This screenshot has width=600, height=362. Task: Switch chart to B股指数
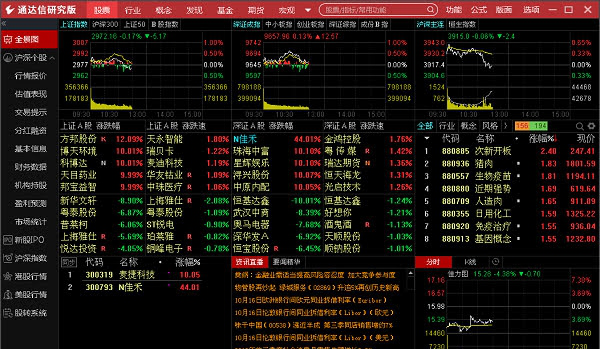pyautogui.click(x=165, y=24)
